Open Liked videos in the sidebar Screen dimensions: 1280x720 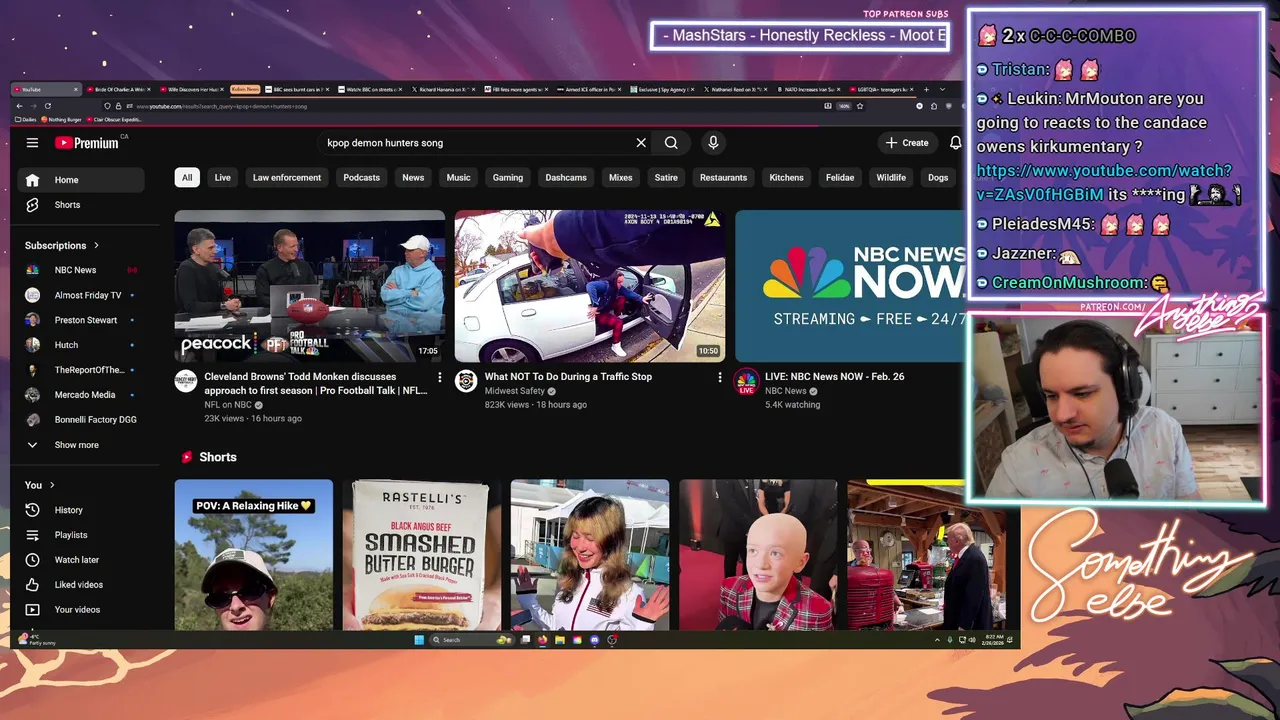[x=81, y=585]
